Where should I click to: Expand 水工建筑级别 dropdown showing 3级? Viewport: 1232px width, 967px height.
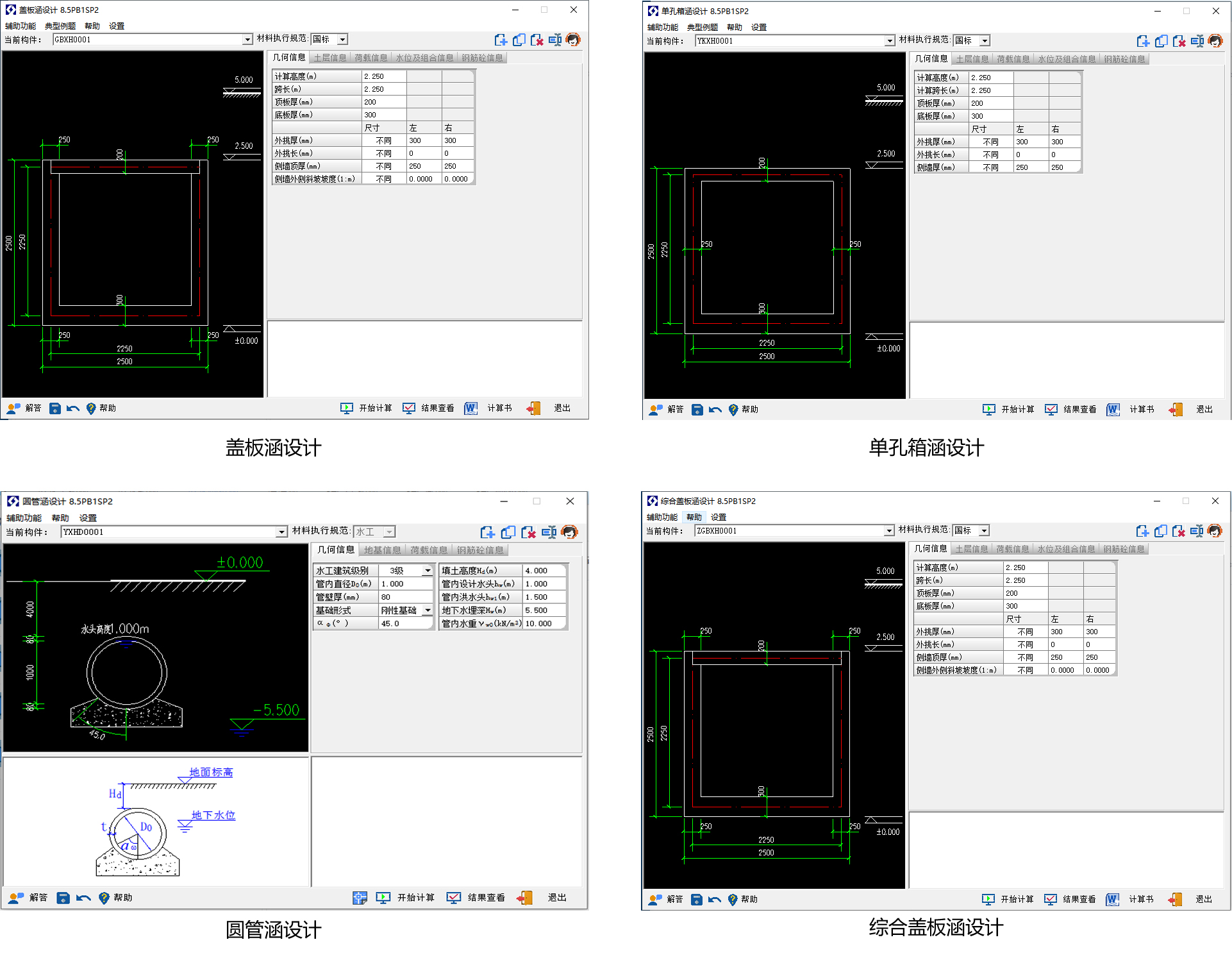[x=428, y=571]
